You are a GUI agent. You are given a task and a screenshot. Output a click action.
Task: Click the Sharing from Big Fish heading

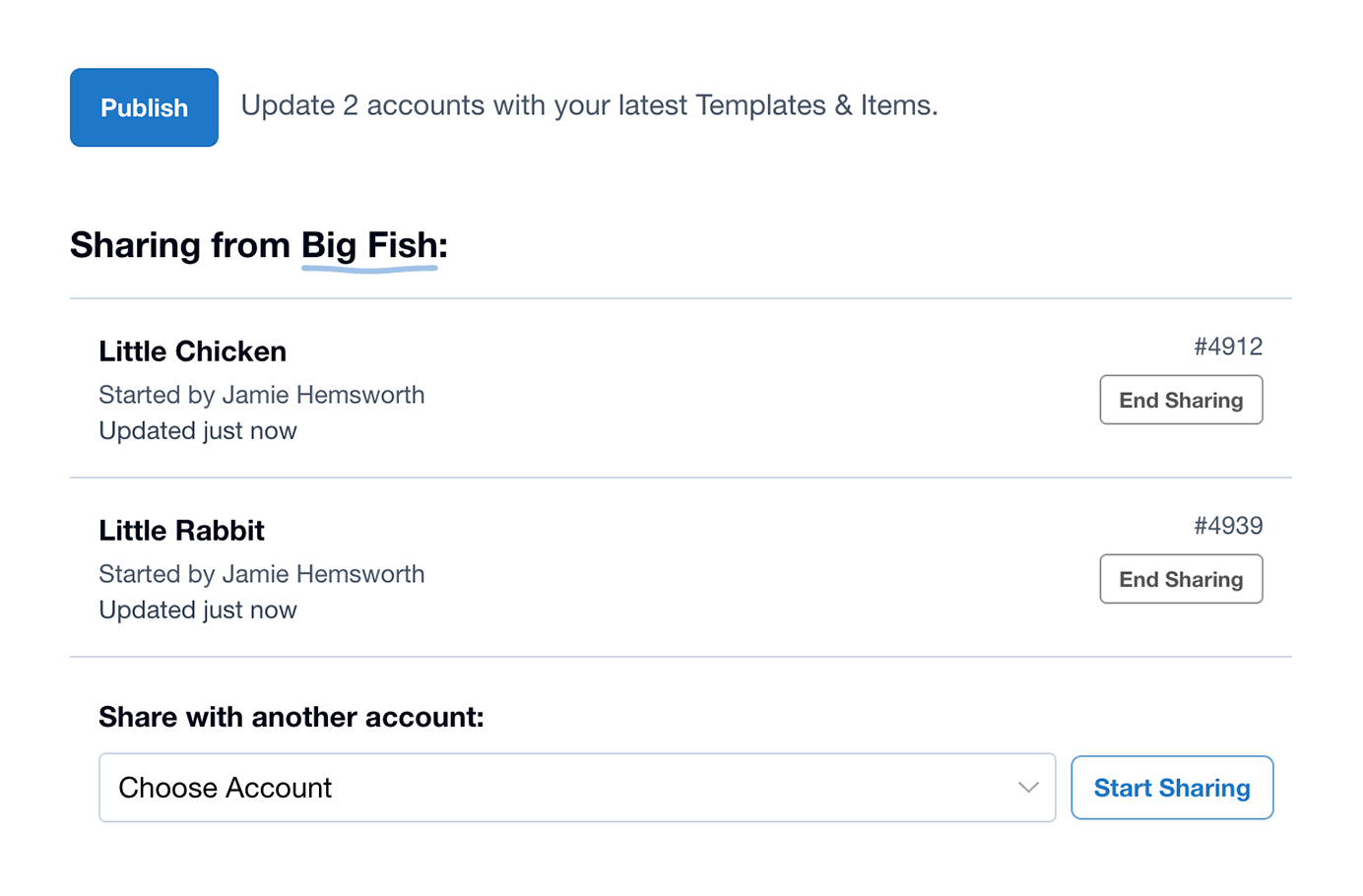click(256, 245)
